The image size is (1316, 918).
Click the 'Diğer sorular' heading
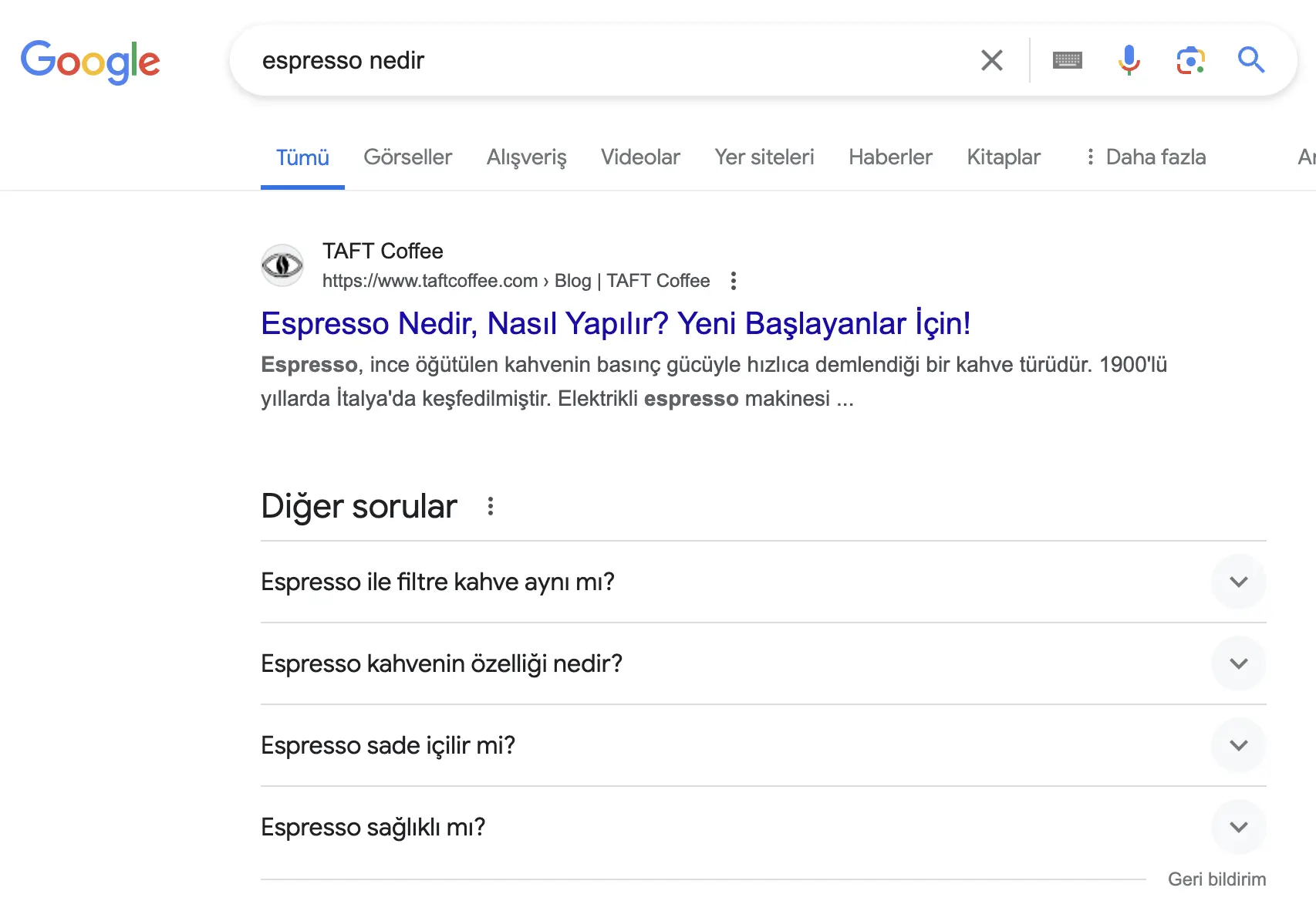click(x=359, y=507)
